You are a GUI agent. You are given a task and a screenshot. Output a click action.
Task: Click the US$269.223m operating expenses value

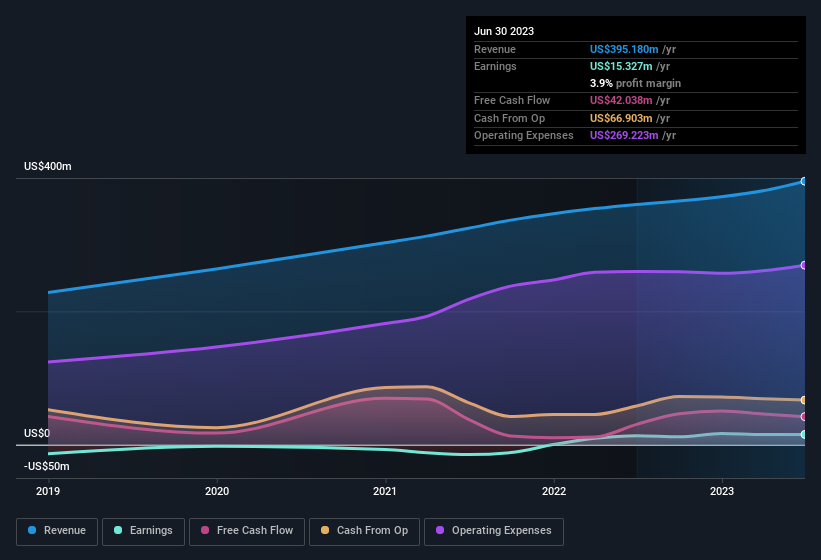[624, 135]
